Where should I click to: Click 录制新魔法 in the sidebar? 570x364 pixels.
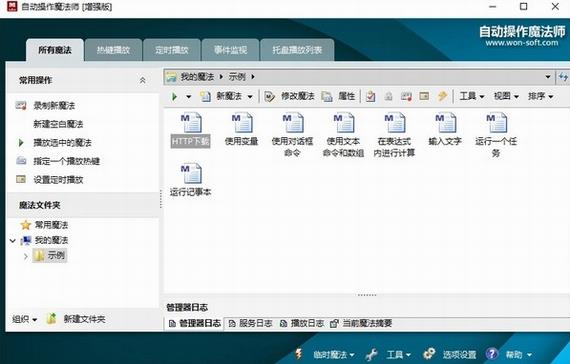pos(54,106)
